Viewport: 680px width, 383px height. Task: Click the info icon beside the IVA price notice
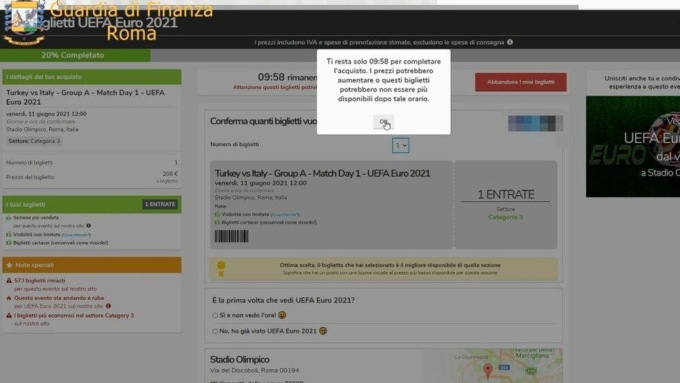point(510,42)
